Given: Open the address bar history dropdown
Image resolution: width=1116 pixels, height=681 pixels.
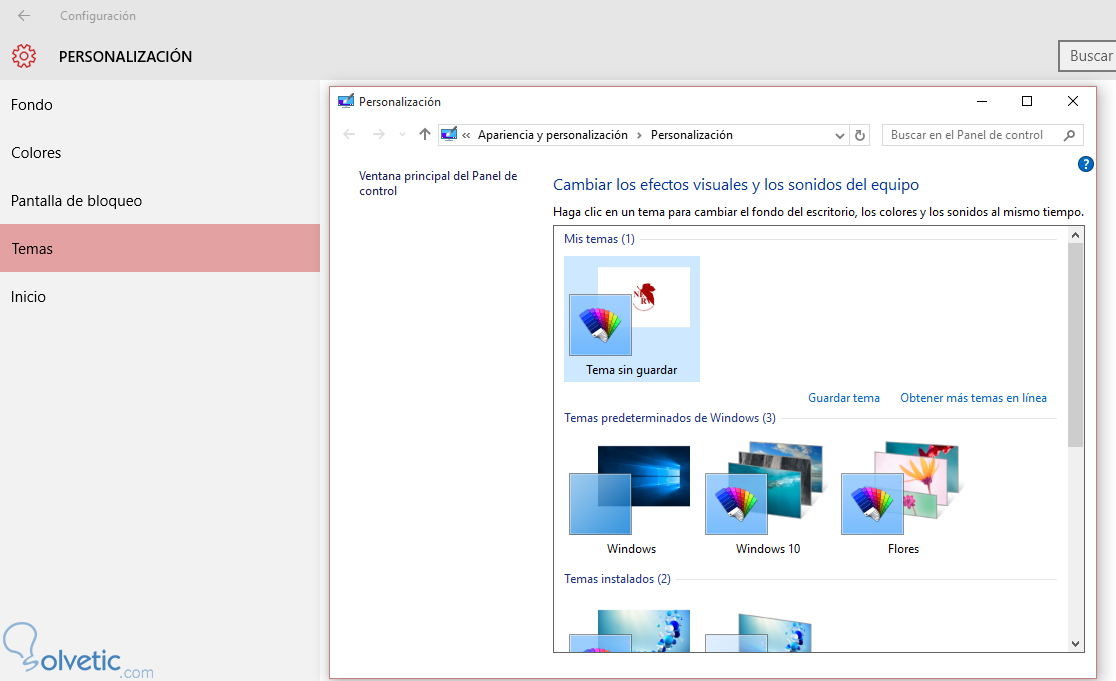Looking at the screenshot, I should click(839, 135).
